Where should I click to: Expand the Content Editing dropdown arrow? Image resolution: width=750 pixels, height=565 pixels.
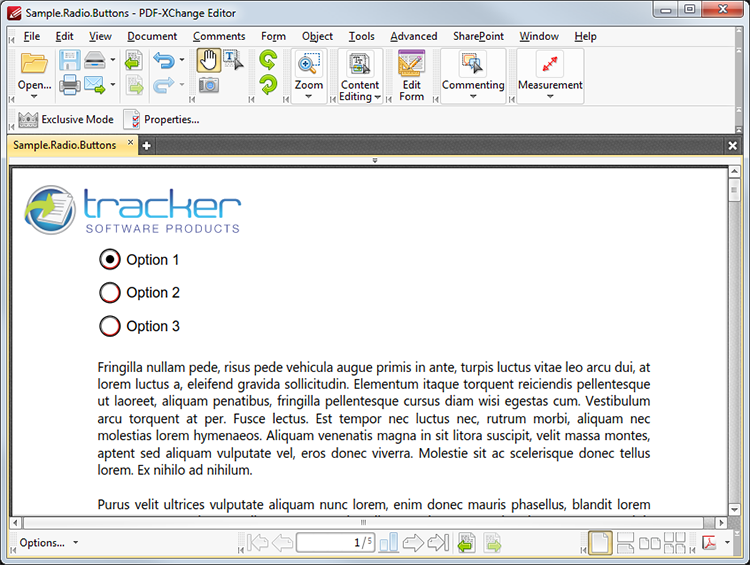(x=377, y=97)
